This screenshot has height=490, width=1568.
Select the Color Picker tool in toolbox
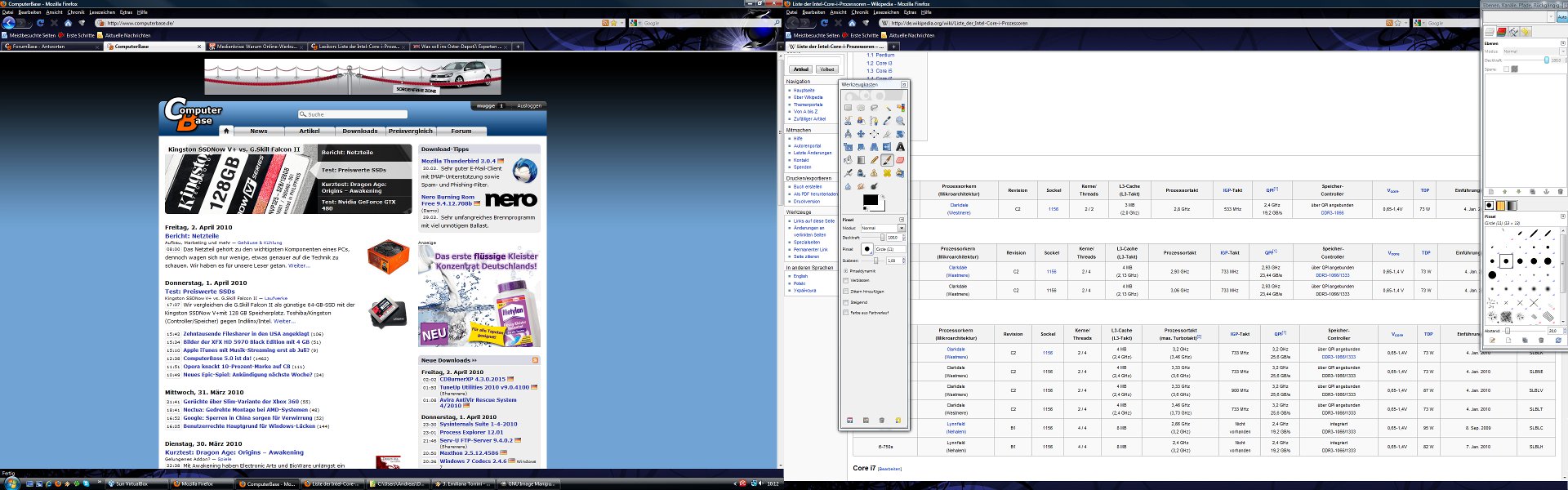point(887,121)
